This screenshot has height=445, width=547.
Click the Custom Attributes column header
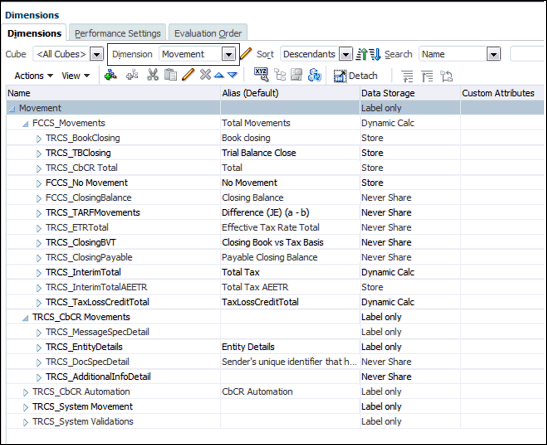click(502, 93)
